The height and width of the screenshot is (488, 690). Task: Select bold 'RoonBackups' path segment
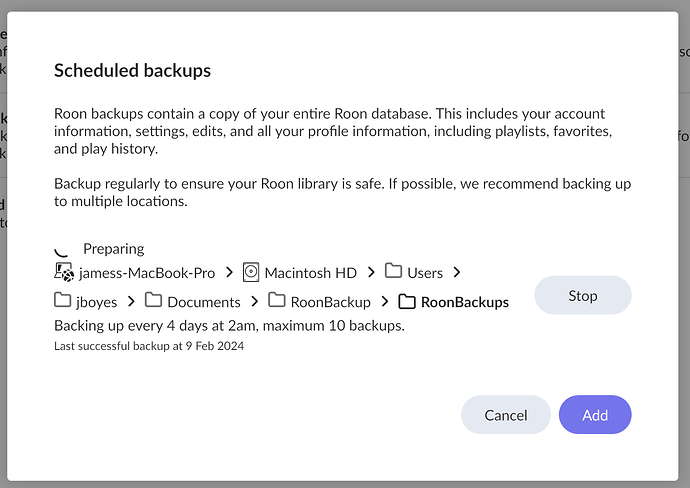tap(465, 303)
